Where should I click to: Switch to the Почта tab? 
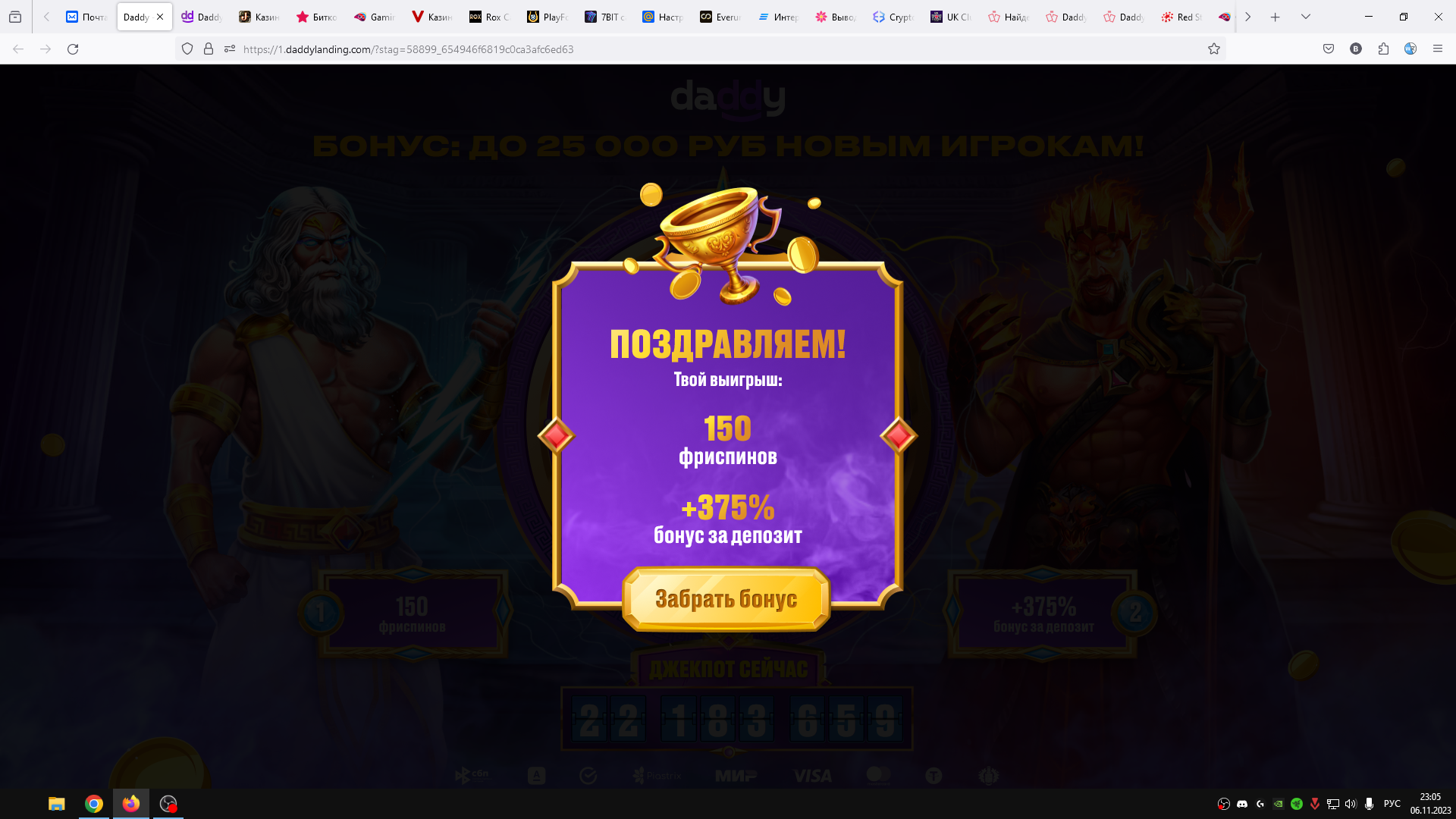pos(87,17)
